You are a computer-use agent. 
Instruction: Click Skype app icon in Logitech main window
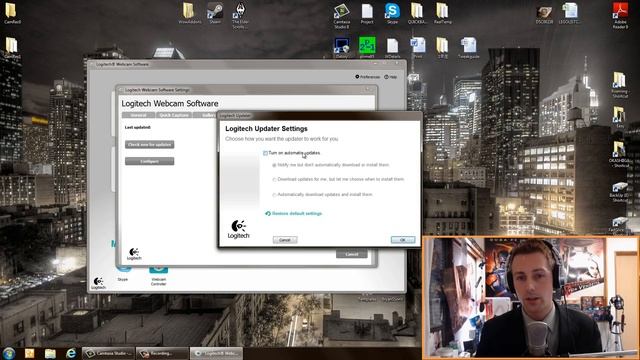coord(123,273)
